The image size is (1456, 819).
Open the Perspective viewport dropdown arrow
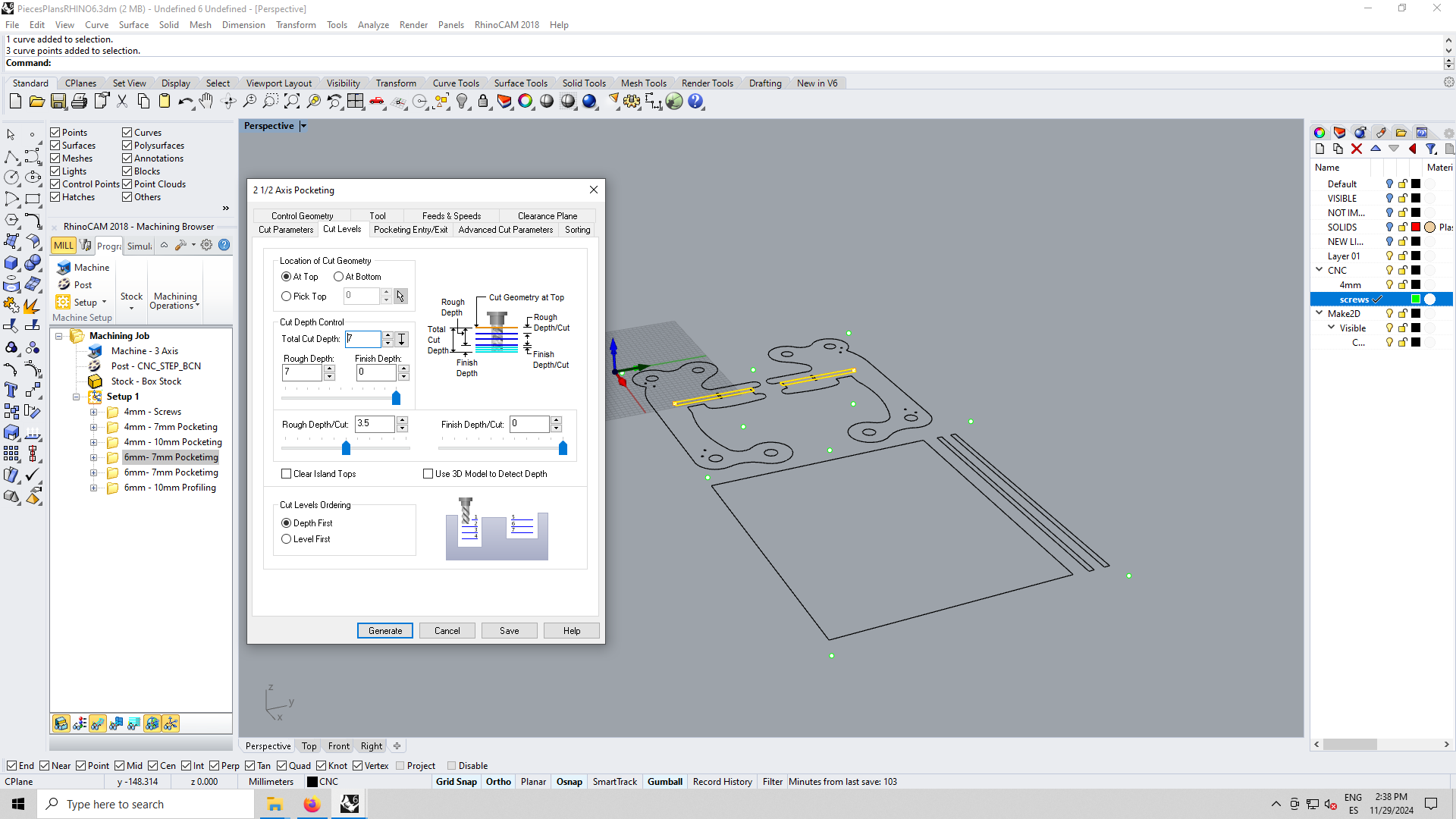pos(303,127)
